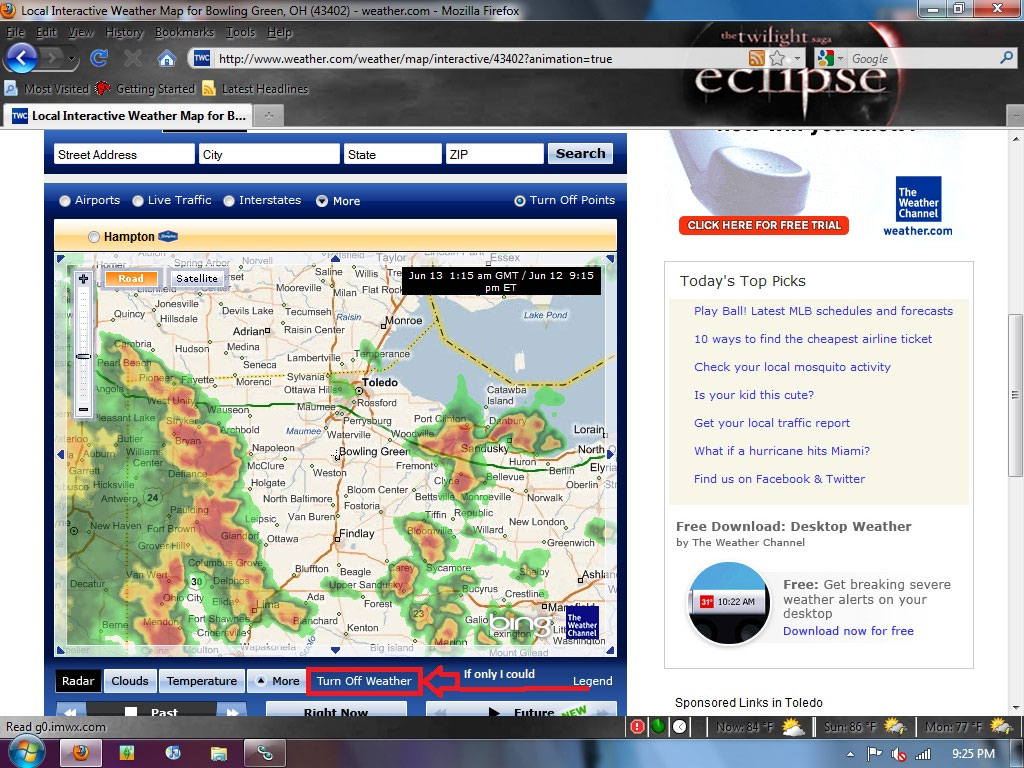Image resolution: width=1024 pixels, height=768 pixels.
Task: Focus the Google search box
Action: point(922,59)
